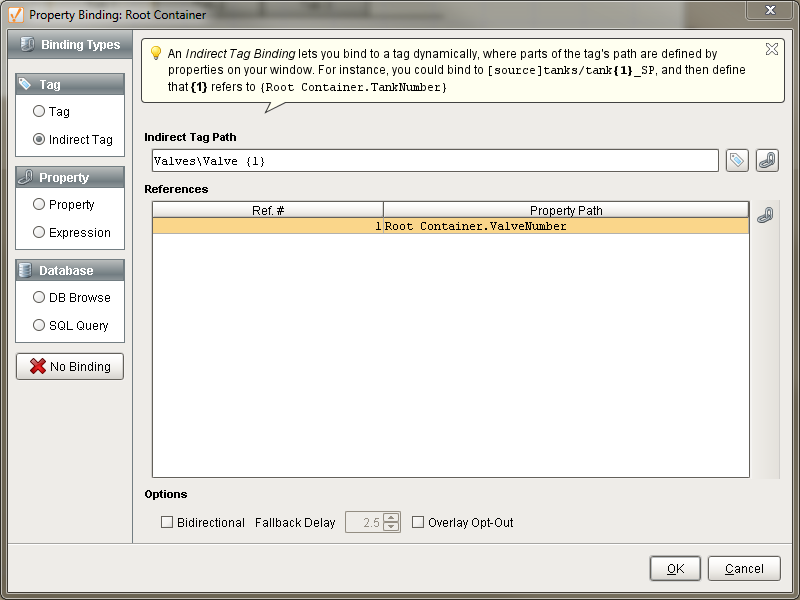Click the Database section header

tap(70, 270)
